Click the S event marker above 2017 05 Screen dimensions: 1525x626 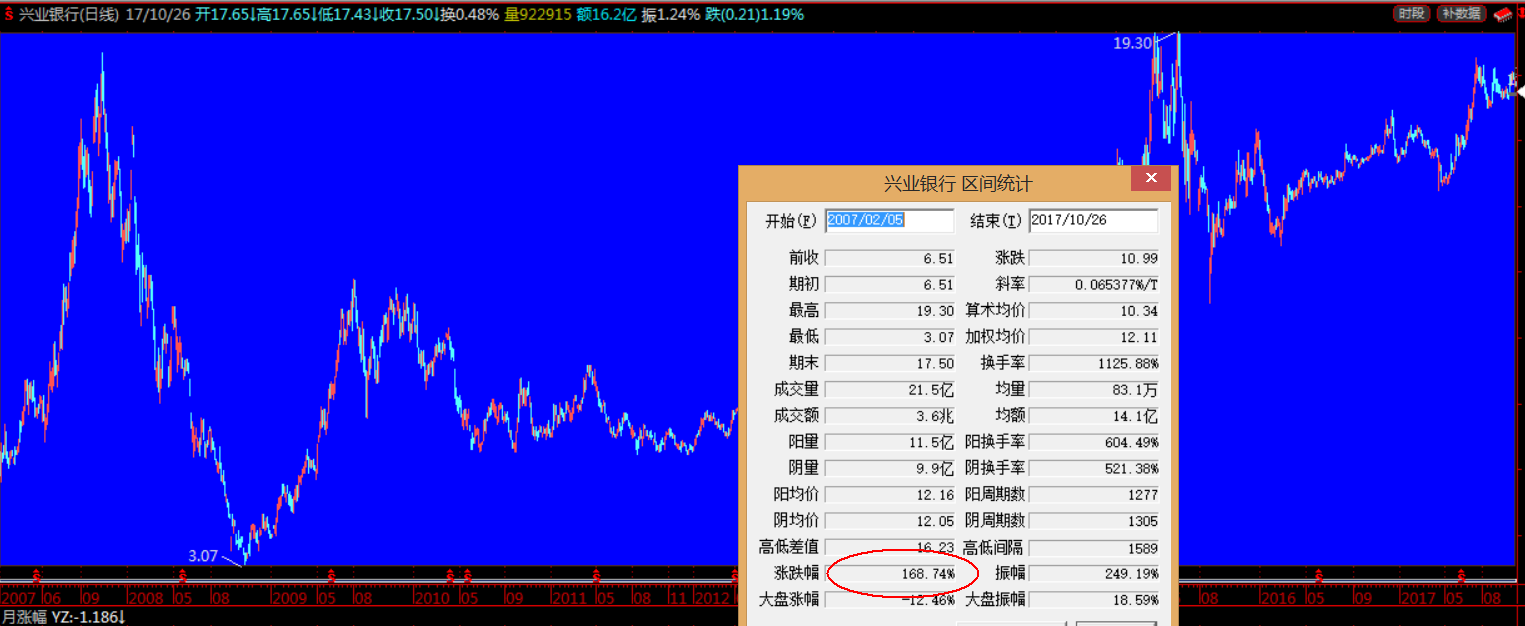pyautogui.click(x=1462, y=575)
